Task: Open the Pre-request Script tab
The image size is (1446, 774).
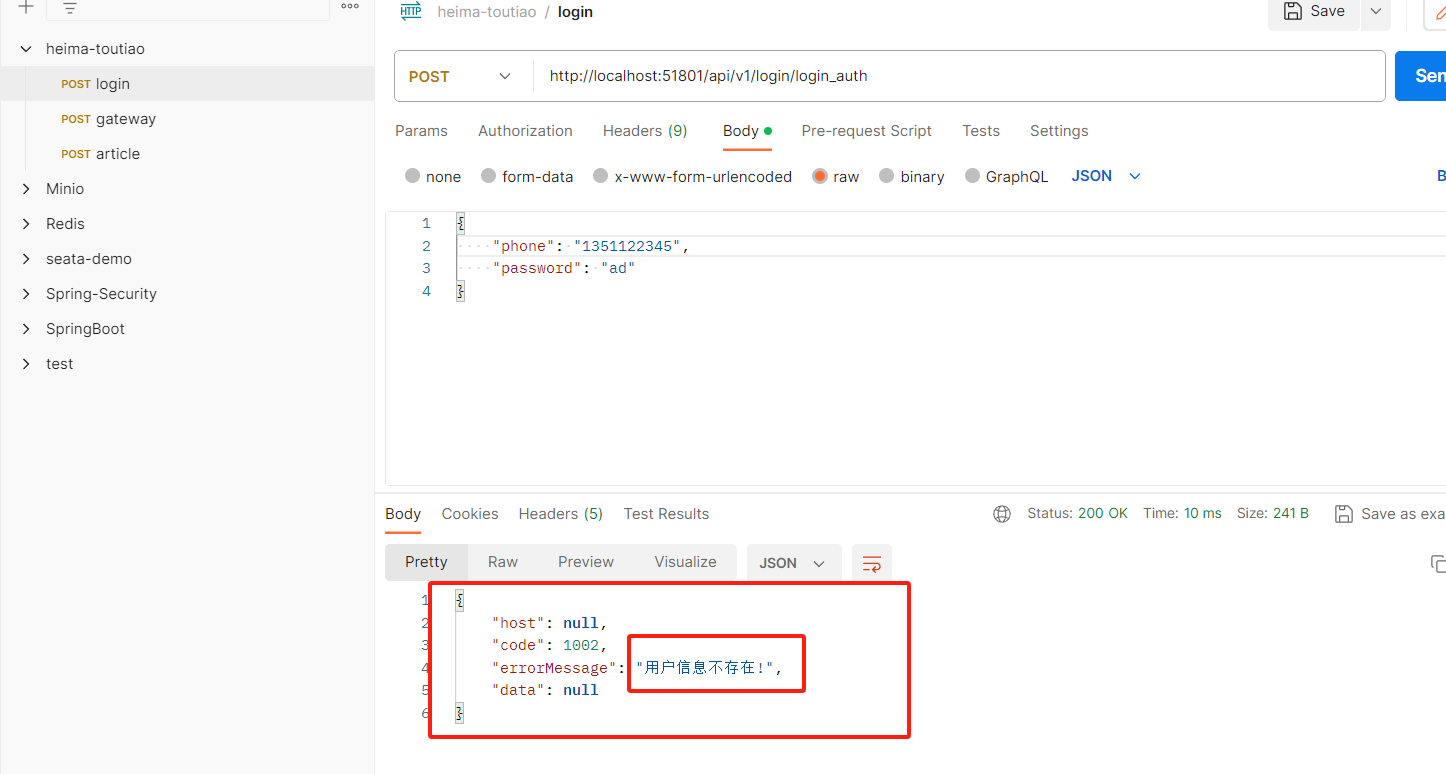Action: [x=866, y=131]
